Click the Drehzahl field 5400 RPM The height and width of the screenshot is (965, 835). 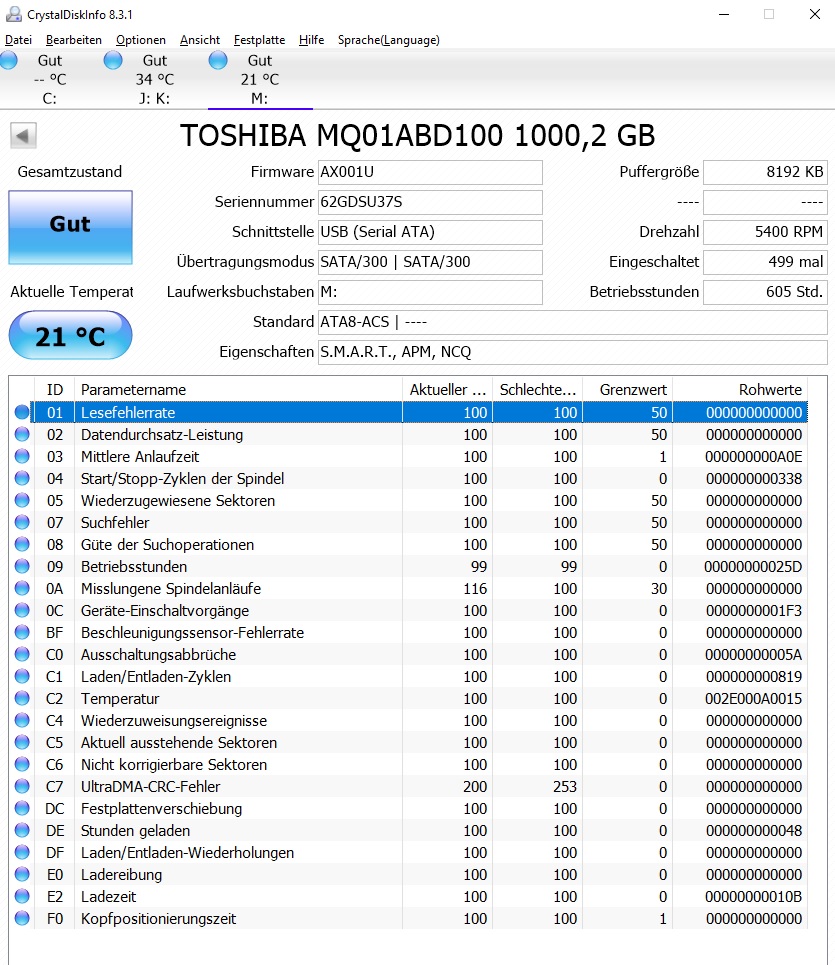pyautogui.click(x=765, y=232)
